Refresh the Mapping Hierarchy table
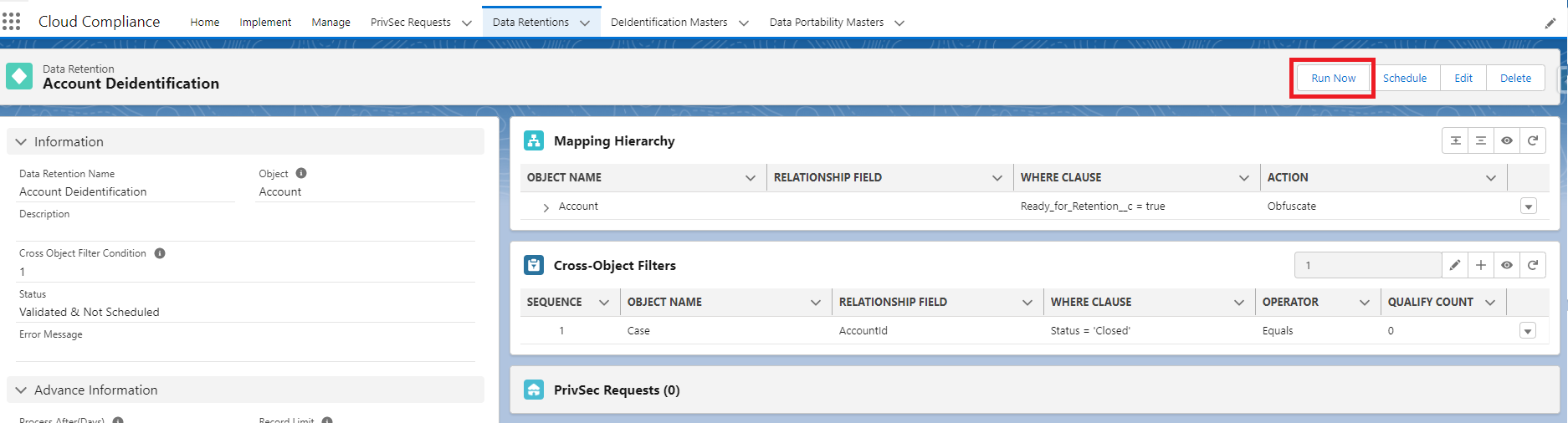Image resolution: width=1568 pixels, height=423 pixels. coord(1533,140)
